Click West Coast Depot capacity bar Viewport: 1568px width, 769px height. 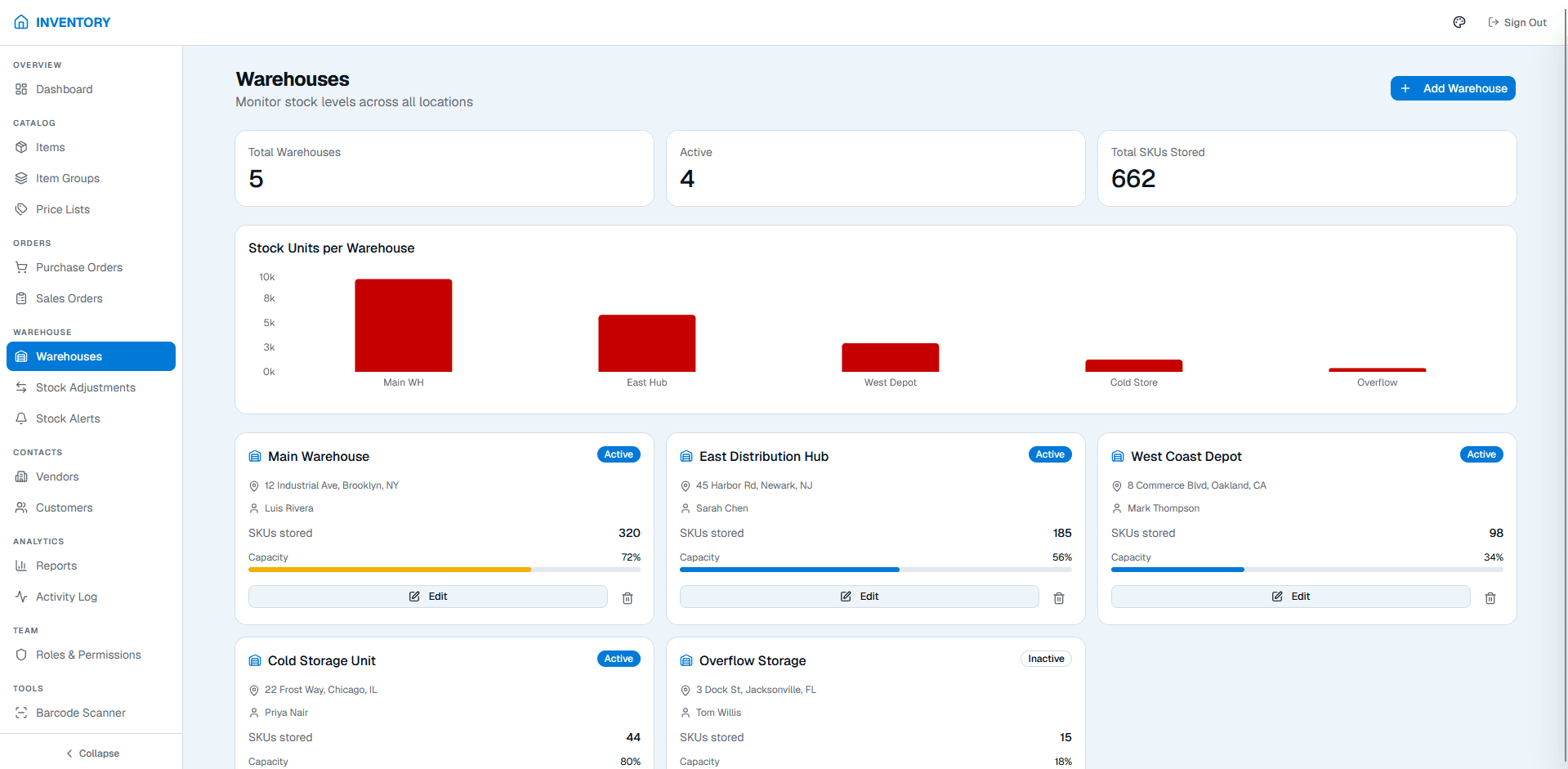[1307, 570]
